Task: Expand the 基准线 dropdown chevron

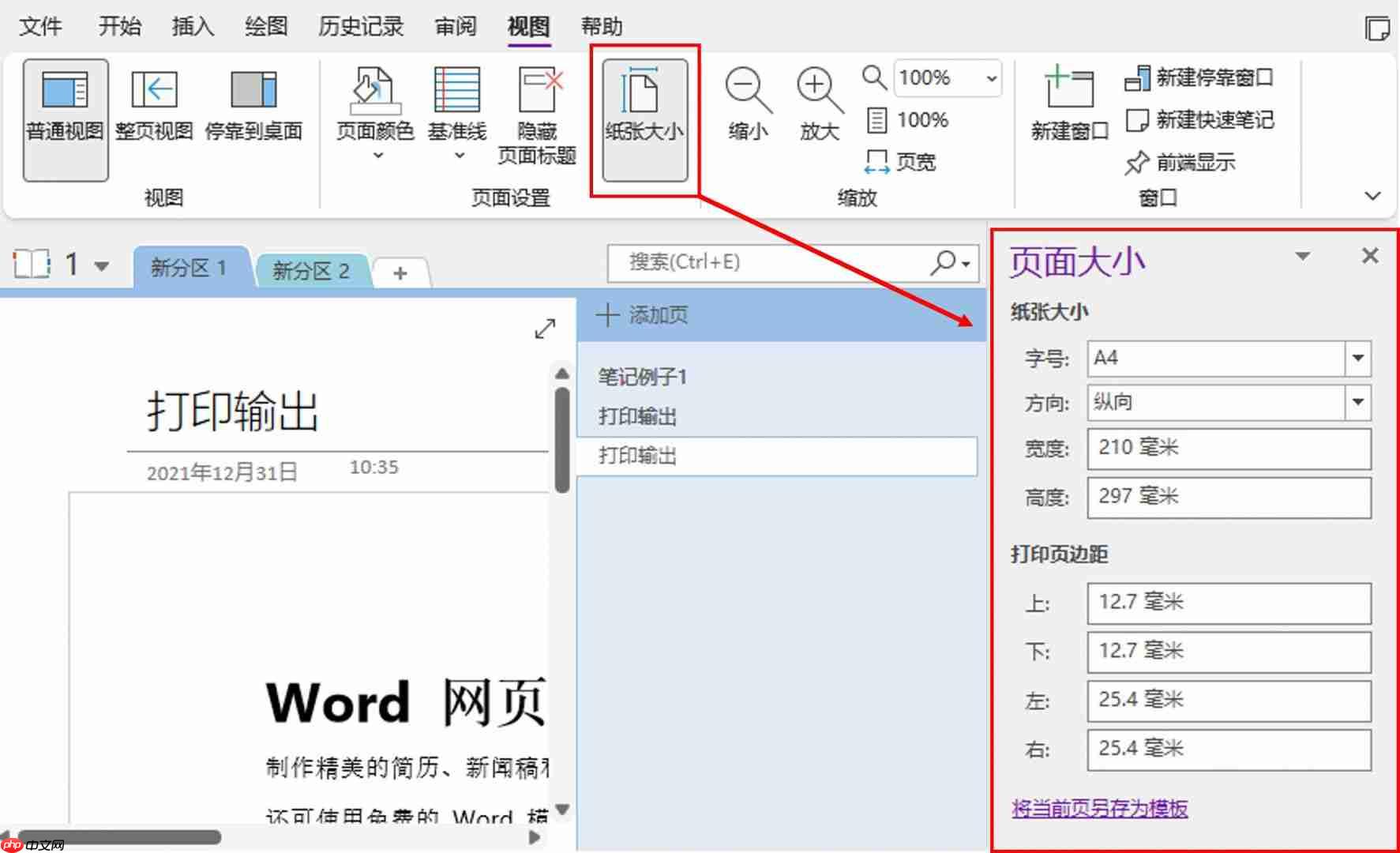Action: (459, 156)
